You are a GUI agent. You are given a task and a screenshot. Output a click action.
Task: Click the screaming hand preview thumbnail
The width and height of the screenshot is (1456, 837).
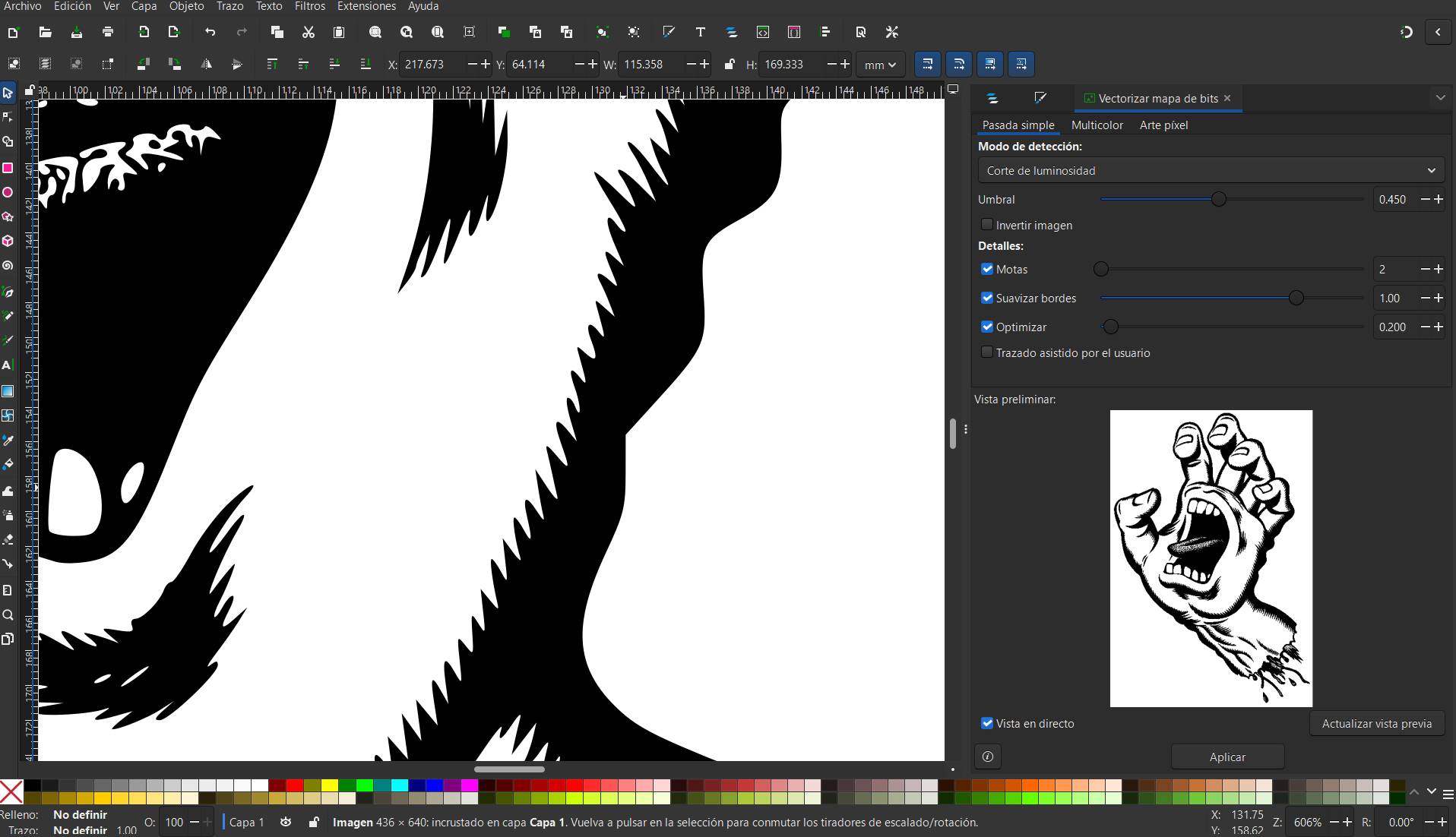1210,557
